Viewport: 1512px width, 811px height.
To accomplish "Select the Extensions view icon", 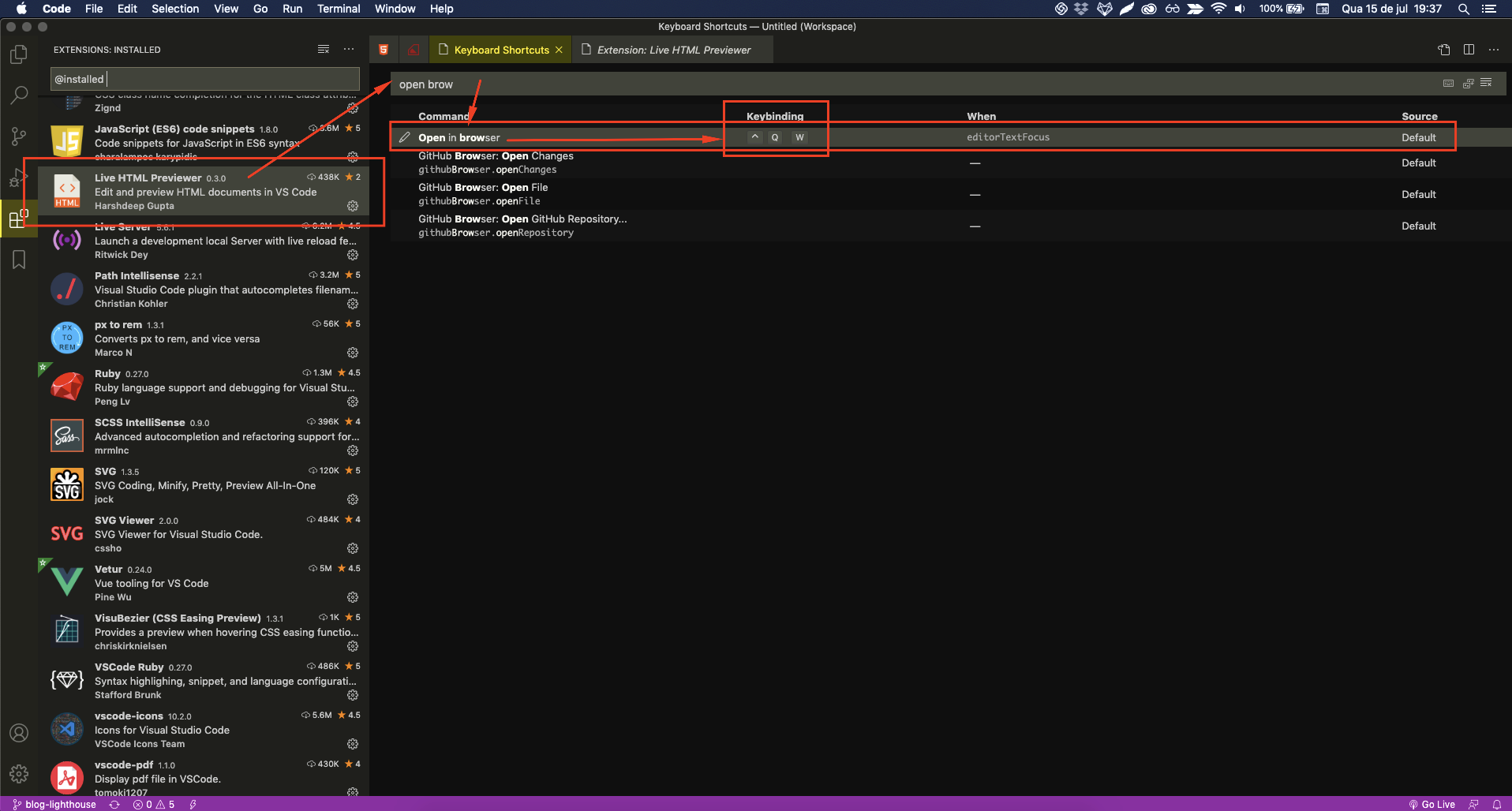I will click(x=19, y=219).
